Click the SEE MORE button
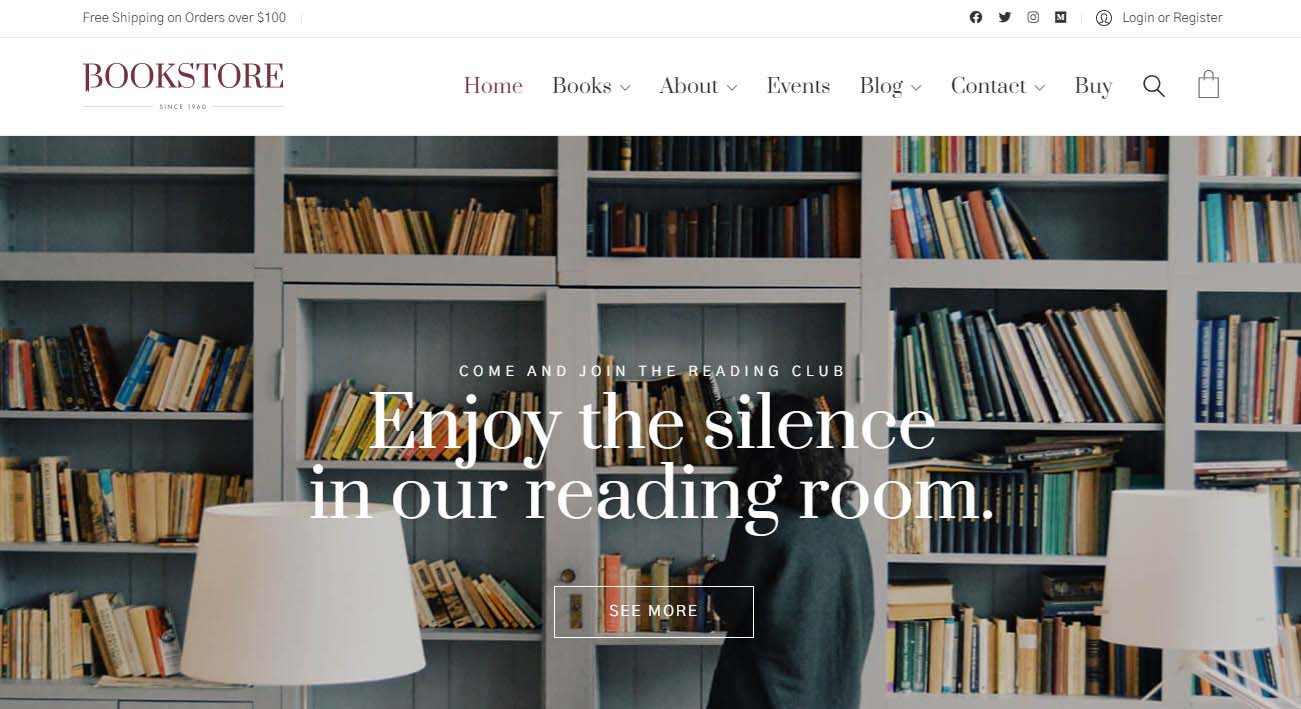1301x709 pixels. (x=654, y=611)
